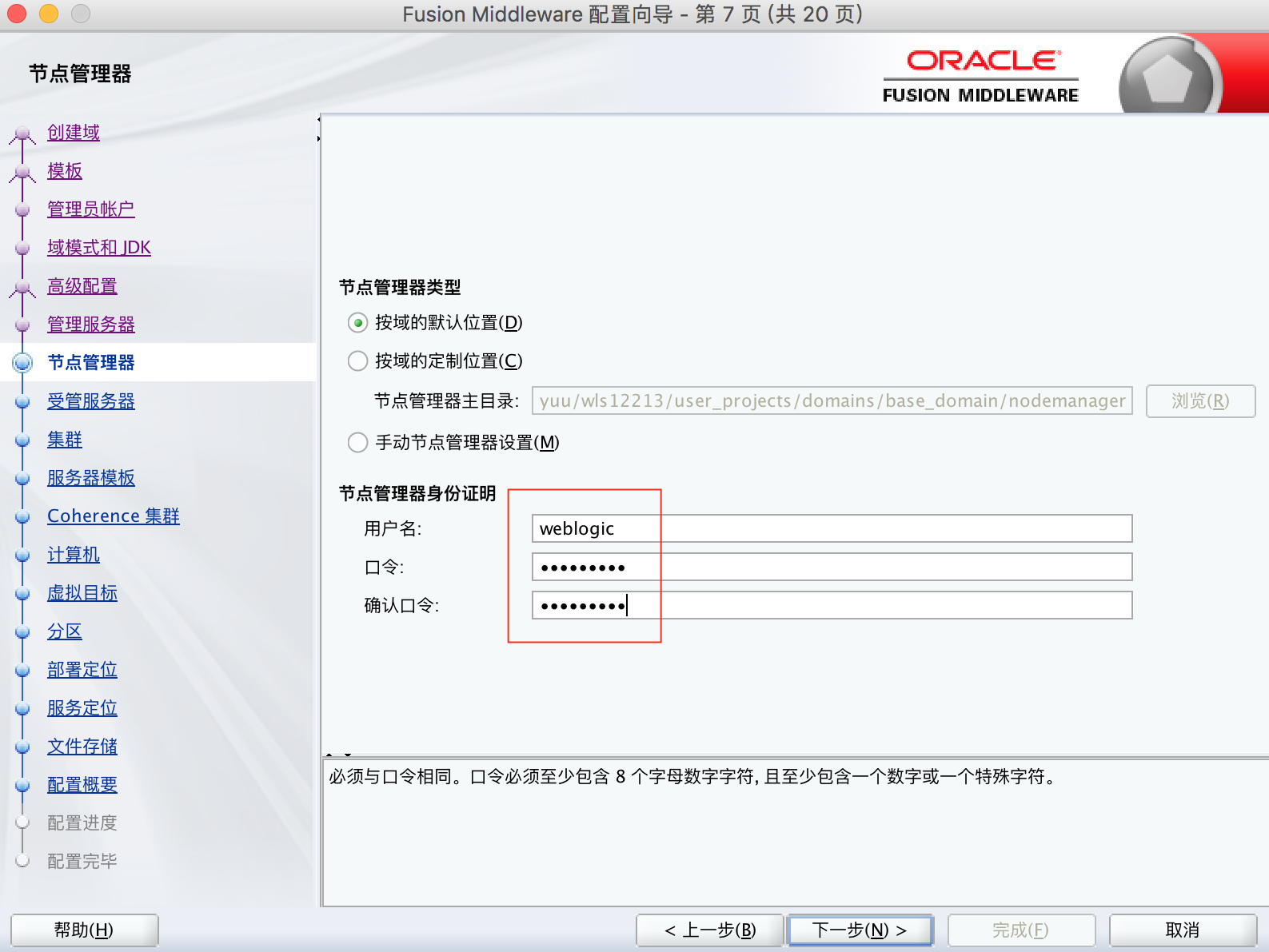
Task: Collapse the sidebar using the splitter arrows
Action: pyautogui.click(x=318, y=120)
